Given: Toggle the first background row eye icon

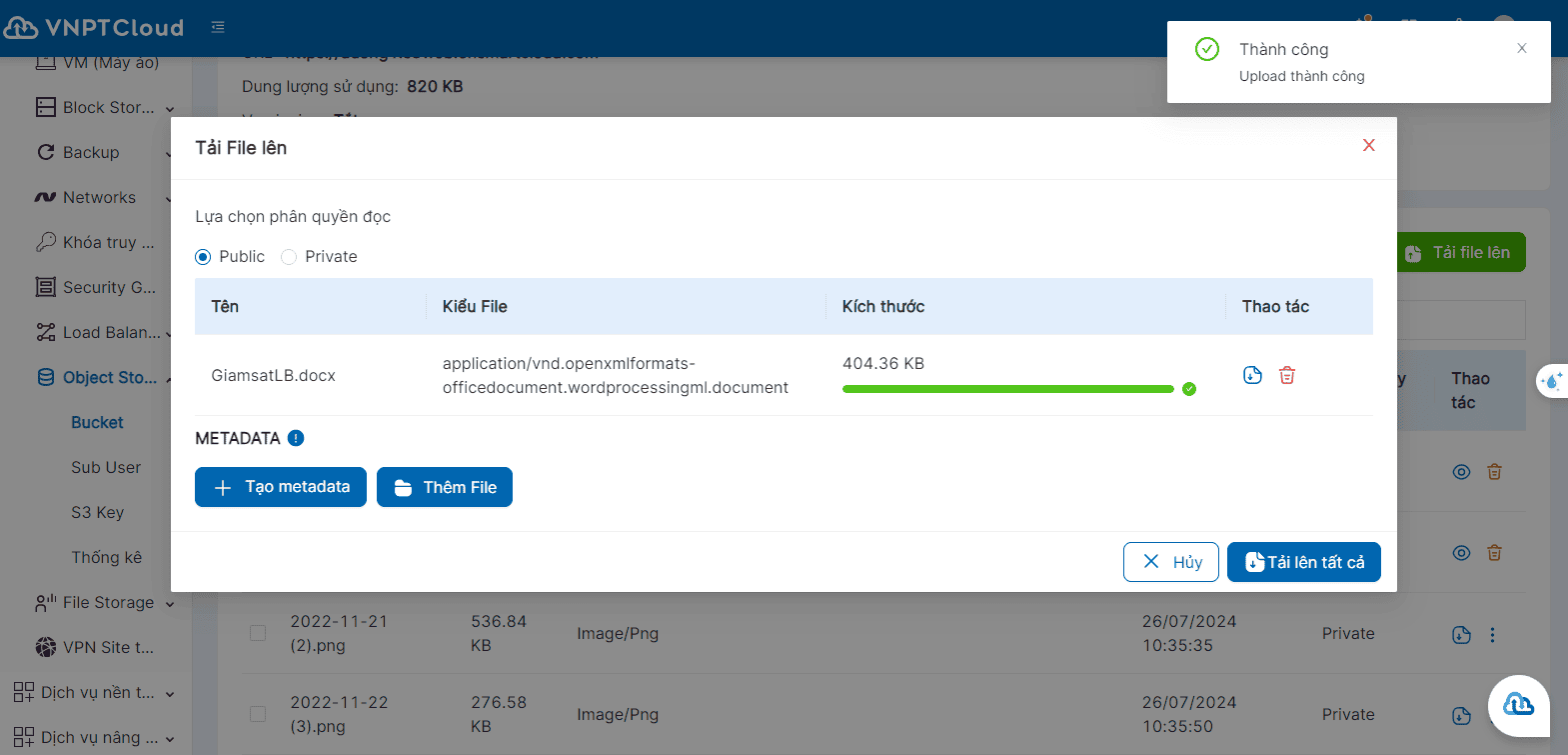Looking at the screenshot, I should [x=1461, y=472].
